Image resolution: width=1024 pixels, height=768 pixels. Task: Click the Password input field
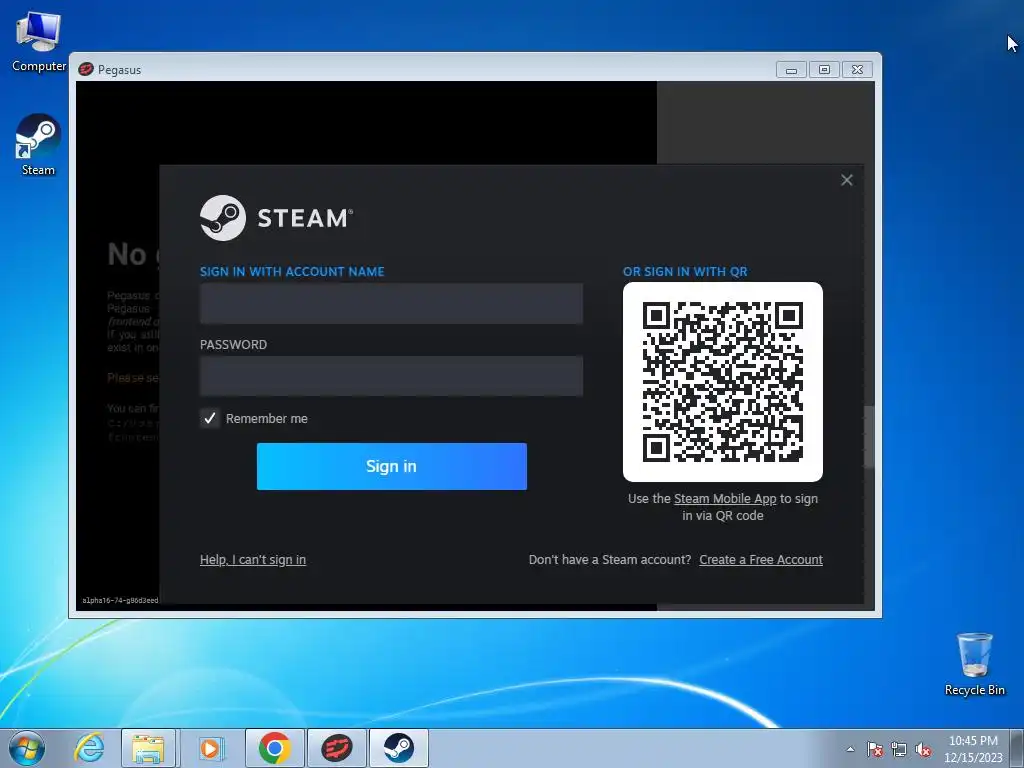pos(391,376)
